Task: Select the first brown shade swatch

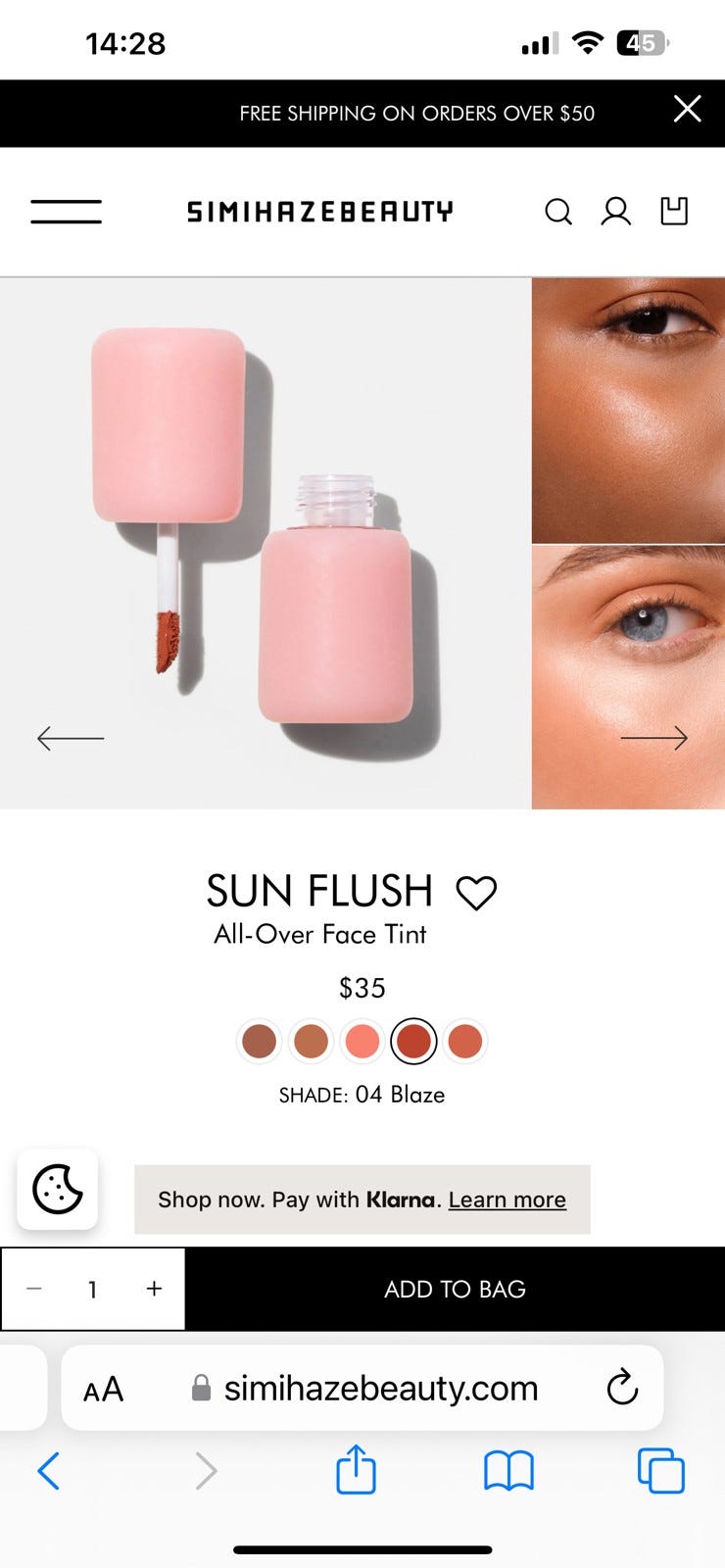Action: point(260,1041)
